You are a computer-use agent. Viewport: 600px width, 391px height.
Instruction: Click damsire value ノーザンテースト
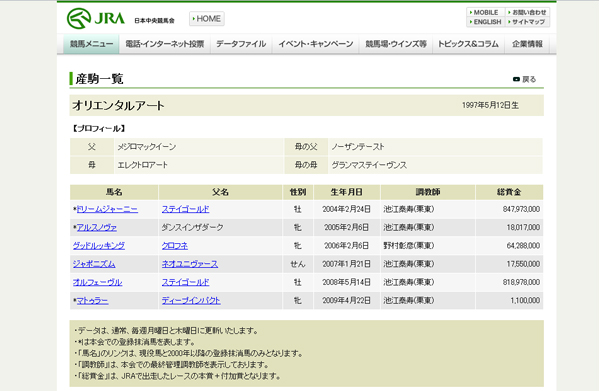(358, 147)
